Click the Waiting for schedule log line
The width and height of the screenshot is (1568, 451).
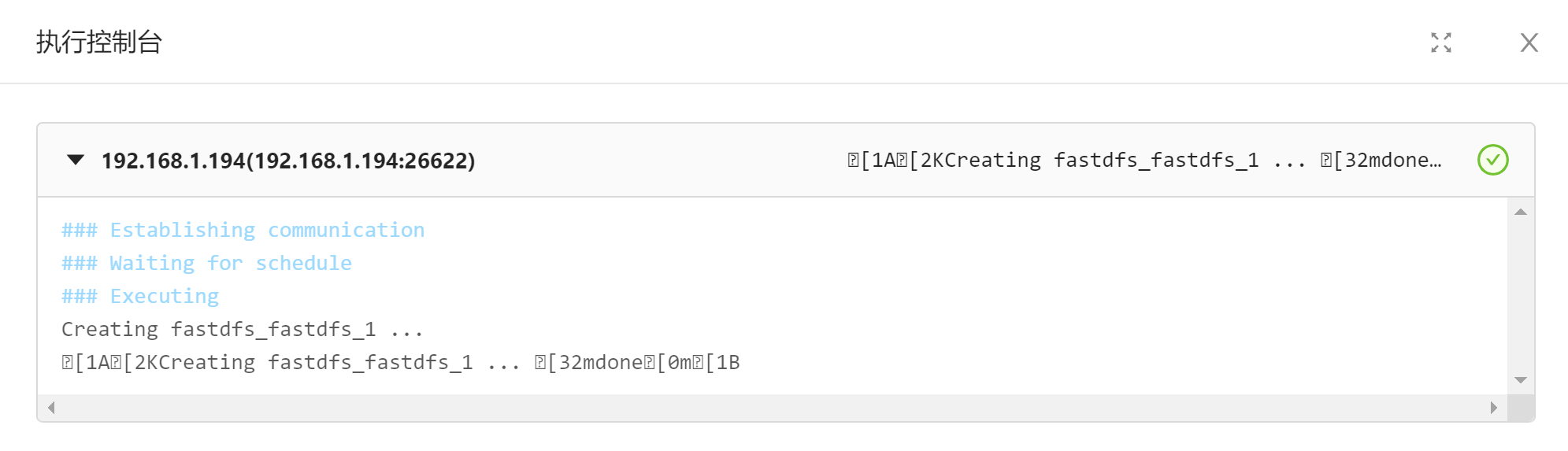[x=207, y=263]
